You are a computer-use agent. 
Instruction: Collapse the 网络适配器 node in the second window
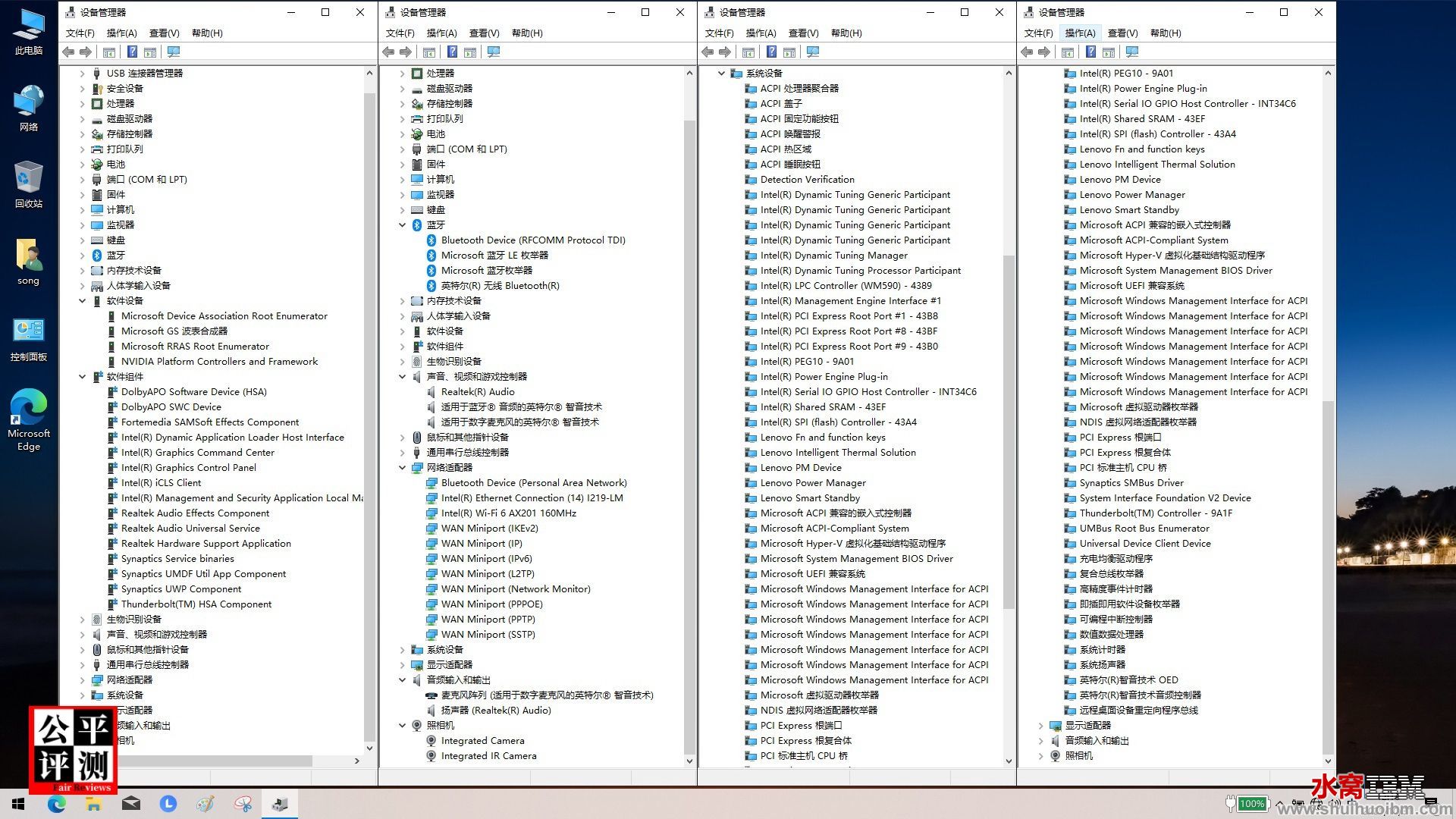coord(402,468)
